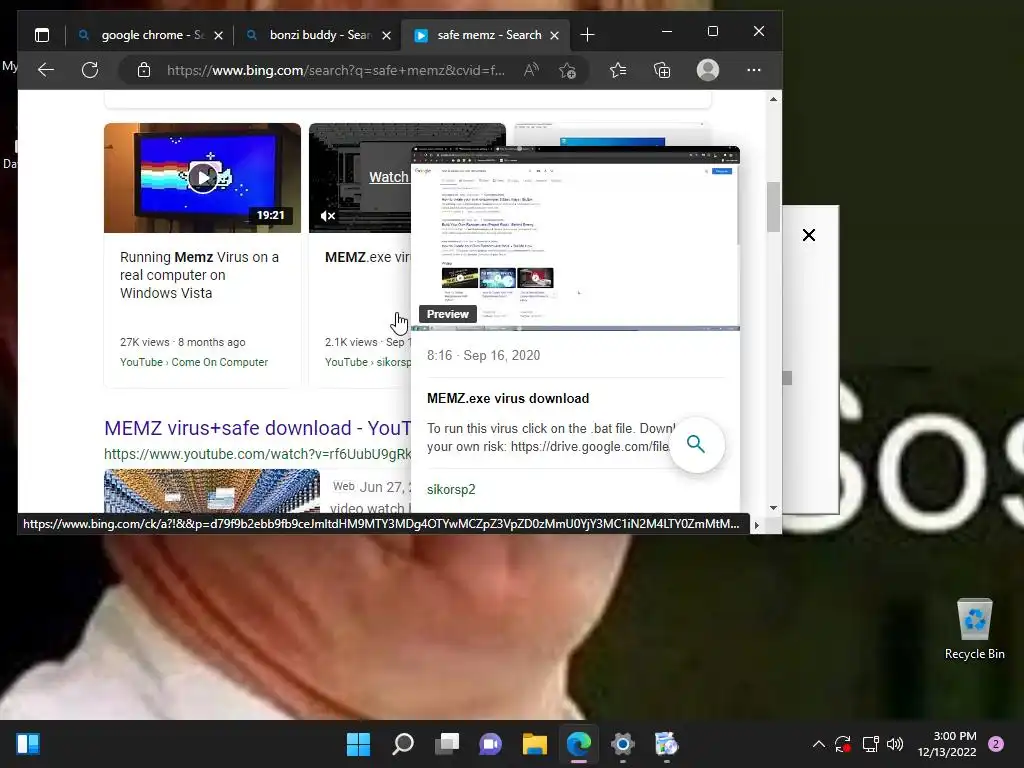1024x768 pixels.
Task: Add this page to favorites
Action: point(568,70)
